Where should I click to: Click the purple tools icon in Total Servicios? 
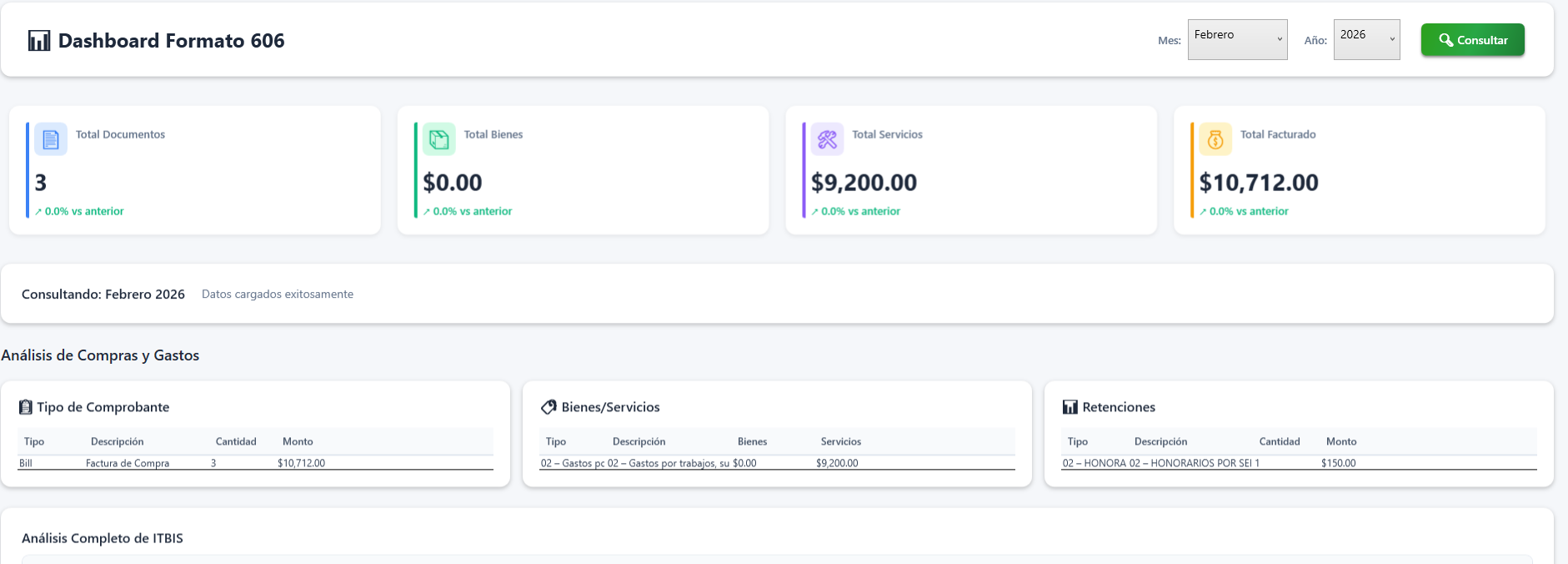tap(827, 139)
